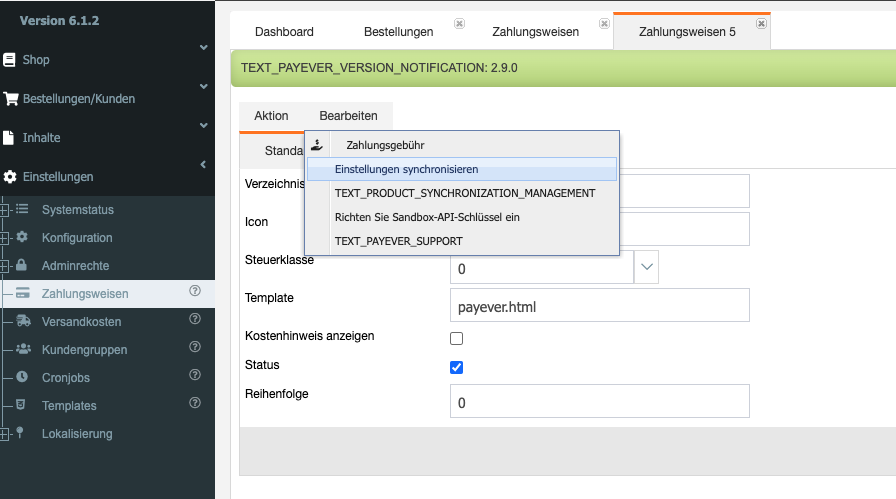Select the Zahlungsweisen 5 tab
This screenshot has width=896, height=499.
tap(687, 32)
